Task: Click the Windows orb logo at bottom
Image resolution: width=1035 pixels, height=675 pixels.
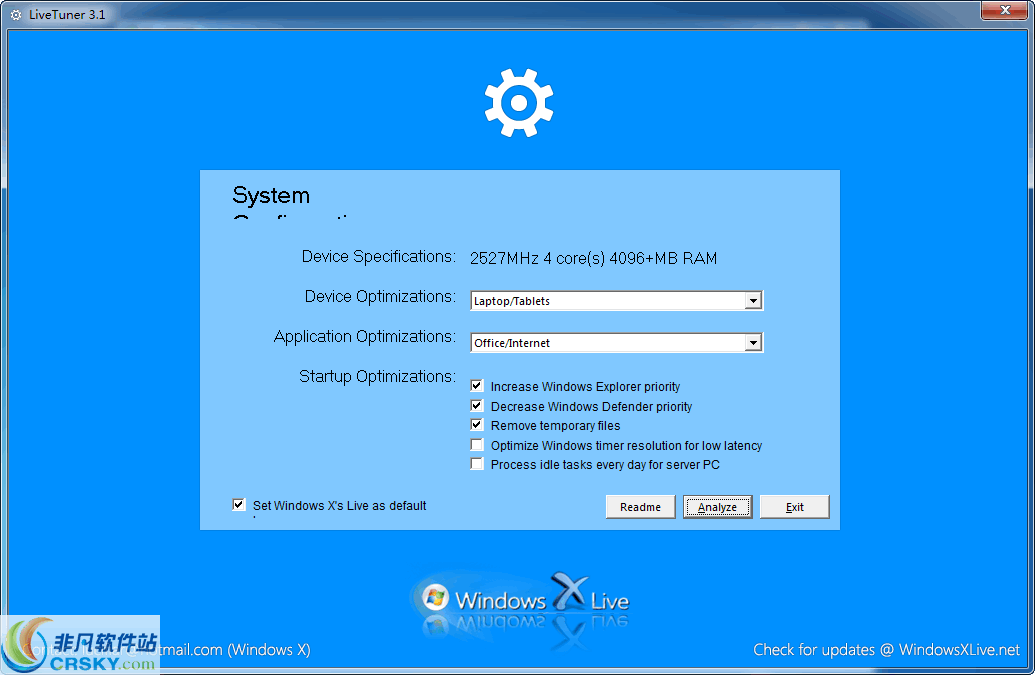Action: [x=435, y=598]
